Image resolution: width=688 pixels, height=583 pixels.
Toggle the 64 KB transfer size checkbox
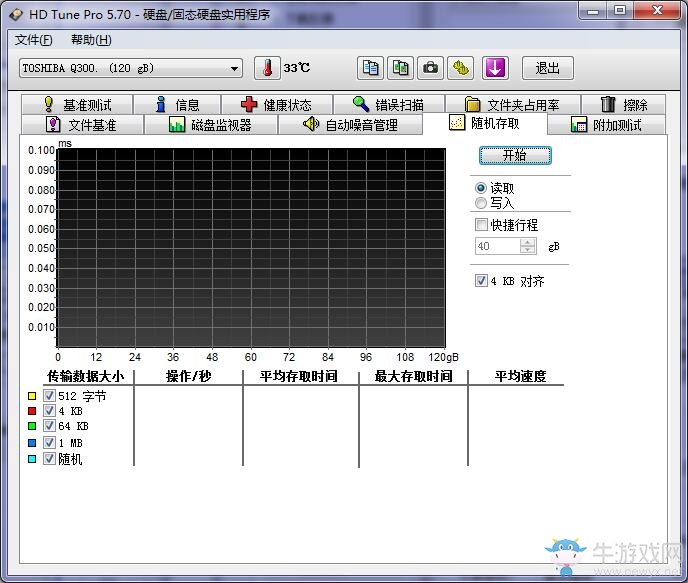point(49,426)
